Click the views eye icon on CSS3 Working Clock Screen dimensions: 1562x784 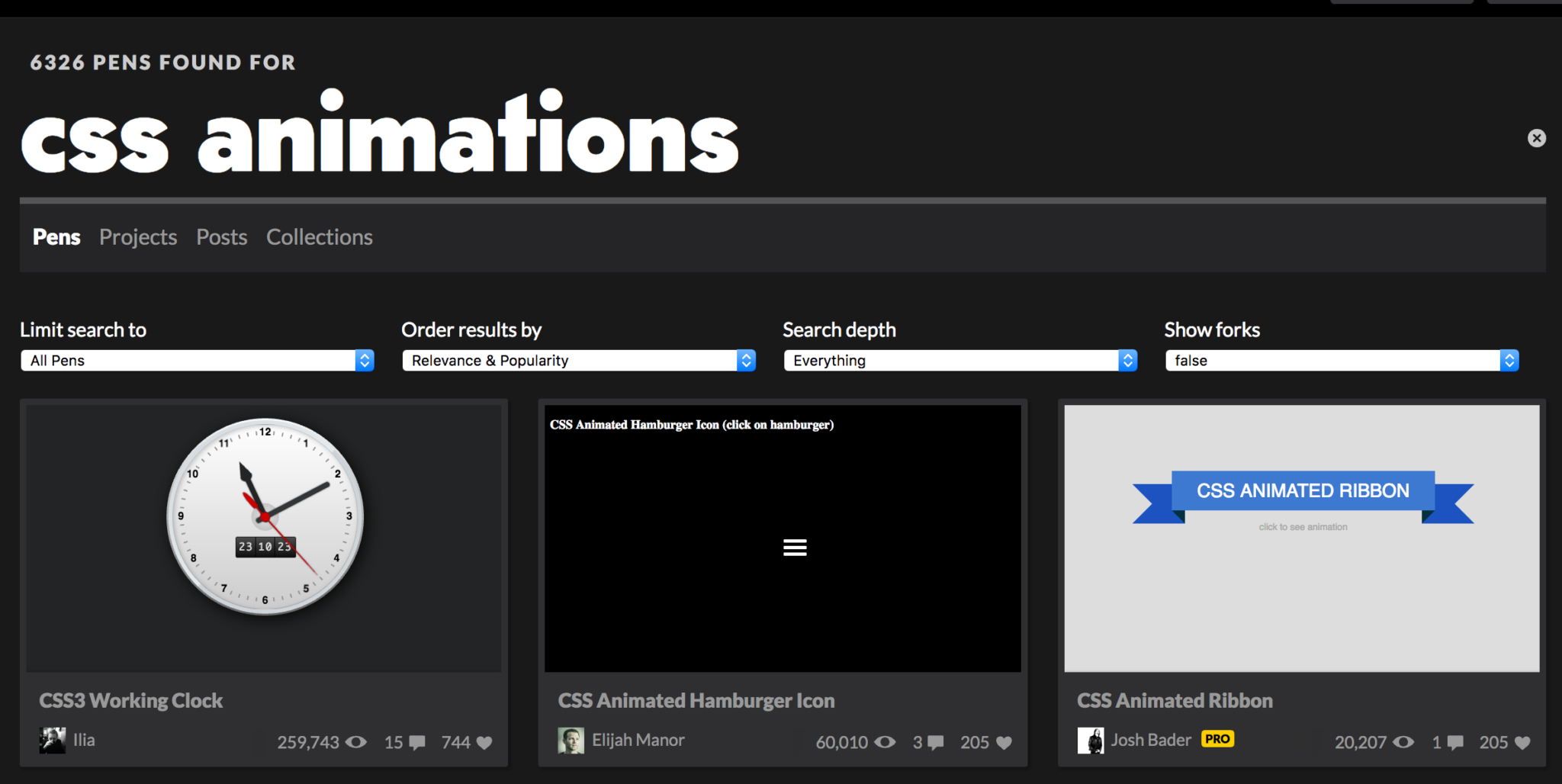(356, 742)
